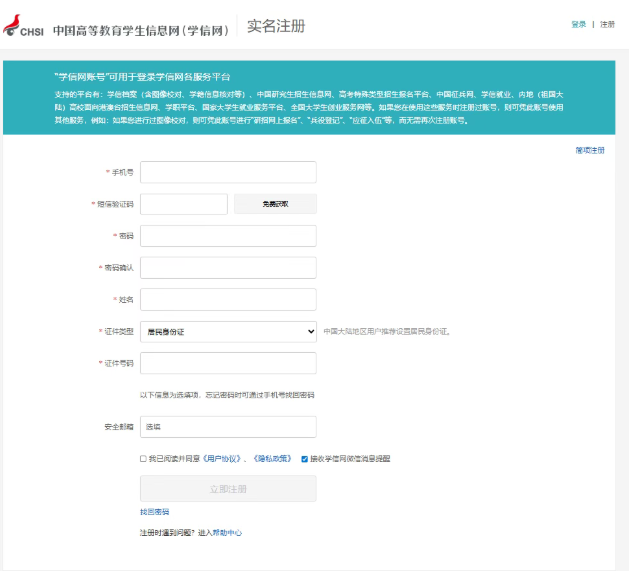Open the 注册 link at top right
The height and width of the screenshot is (576, 642).
click(607, 24)
